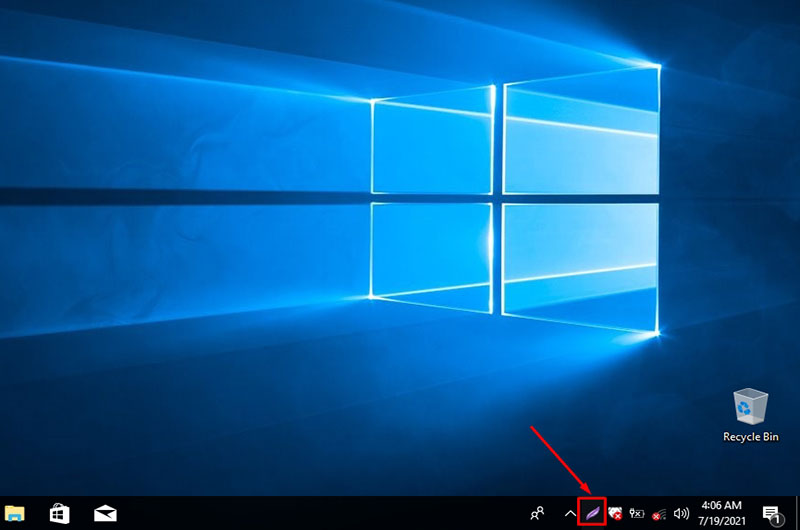Open the clock showing 4:06 AM
800x530 pixels.
[x=721, y=513]
